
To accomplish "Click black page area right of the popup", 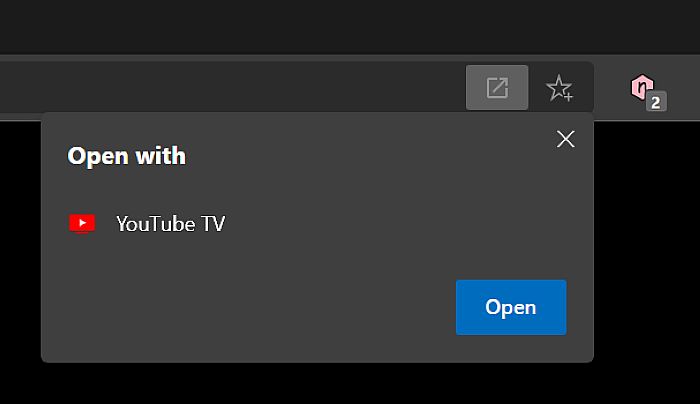I will coord(647,250).
